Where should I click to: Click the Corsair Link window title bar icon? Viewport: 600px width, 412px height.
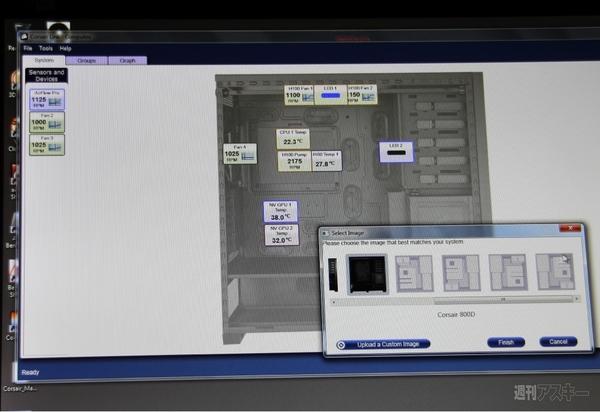pyautogui.click(x=24, y=36)
